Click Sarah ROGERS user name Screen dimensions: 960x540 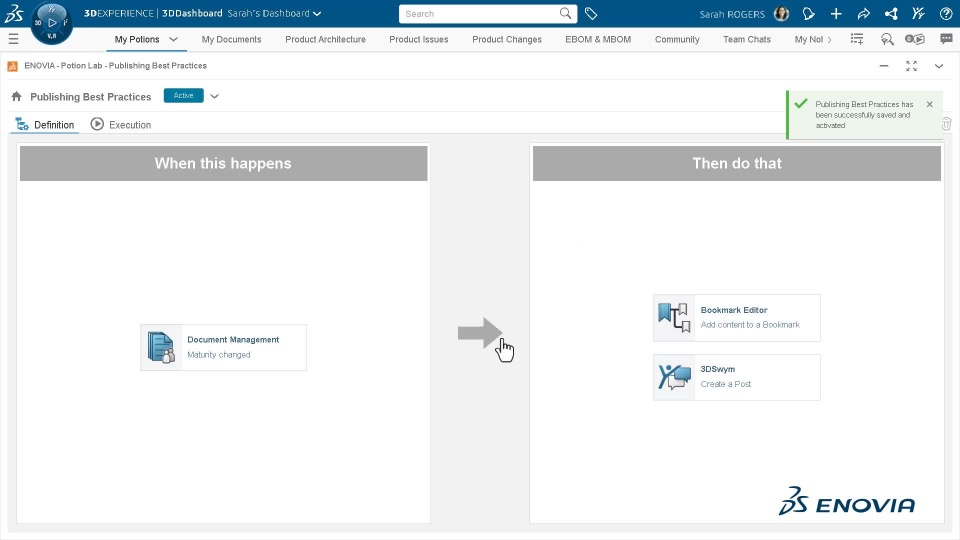pyautogui.click(x=732, y=13)
